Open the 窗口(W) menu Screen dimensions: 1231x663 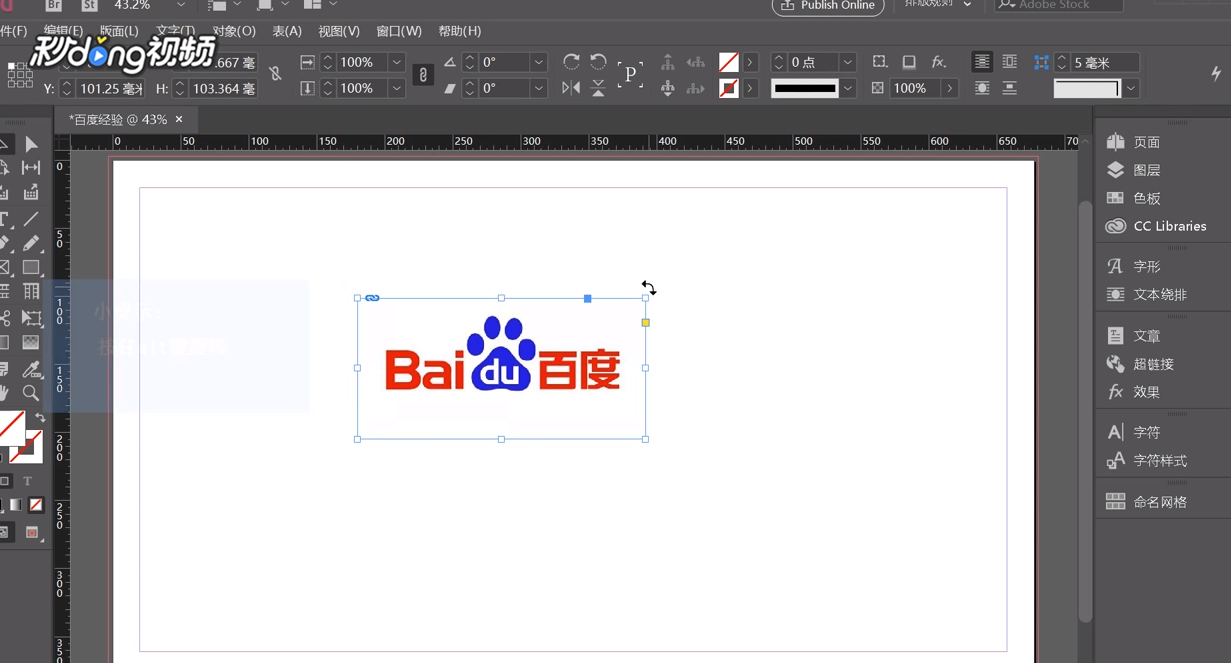coord(399,31)
